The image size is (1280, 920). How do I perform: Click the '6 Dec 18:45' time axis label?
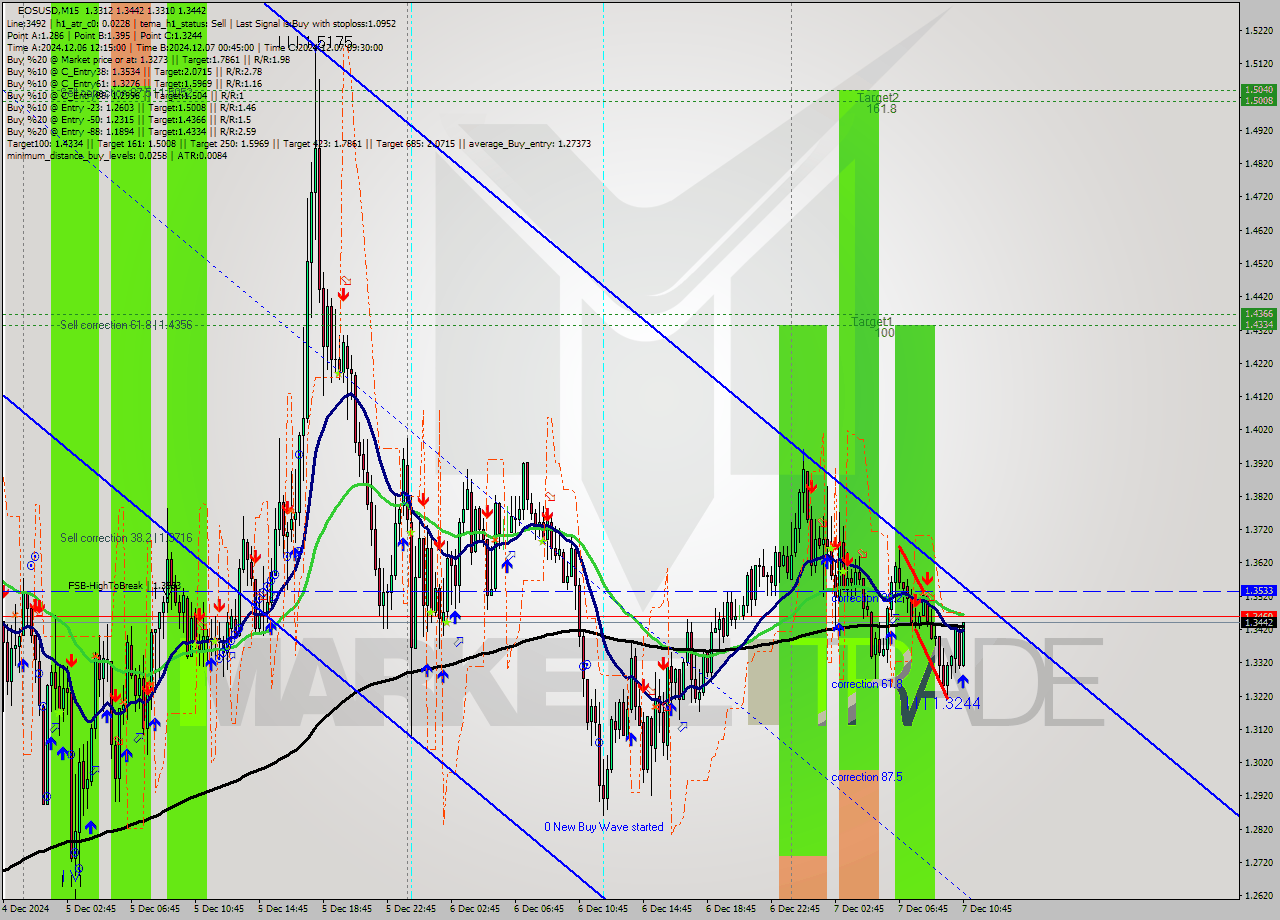coord(731,909)
